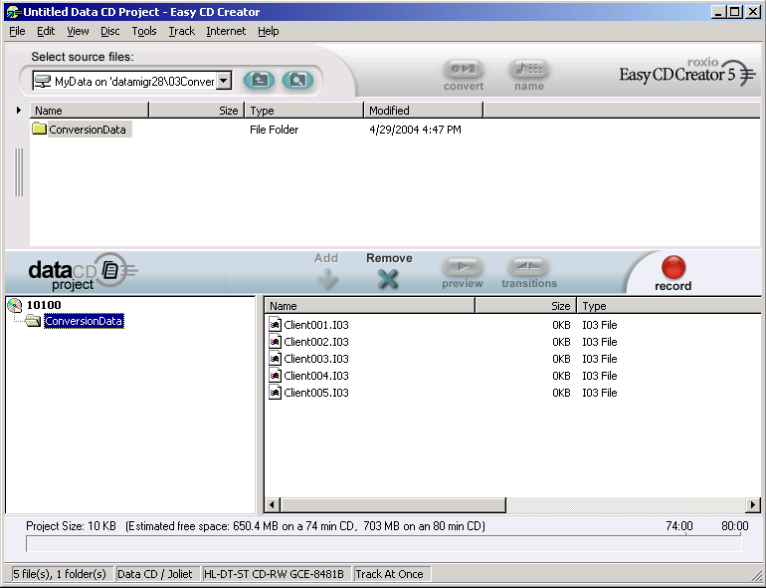This screenshot has height=588, width=766.
Task: Sort project files by Size column
Action: pos(525,306)
